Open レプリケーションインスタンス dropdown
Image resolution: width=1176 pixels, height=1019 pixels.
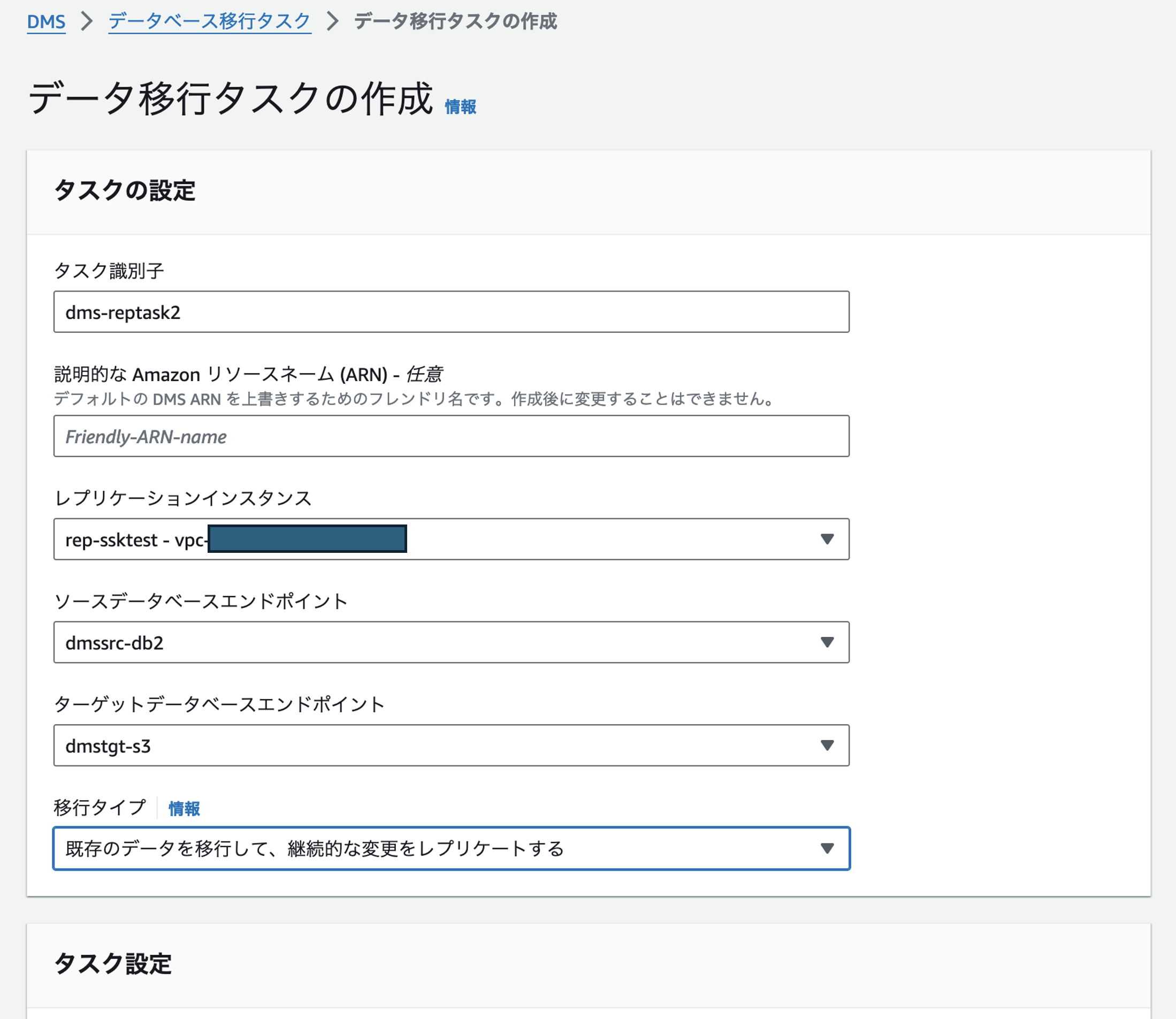click(x=568, y=539)
